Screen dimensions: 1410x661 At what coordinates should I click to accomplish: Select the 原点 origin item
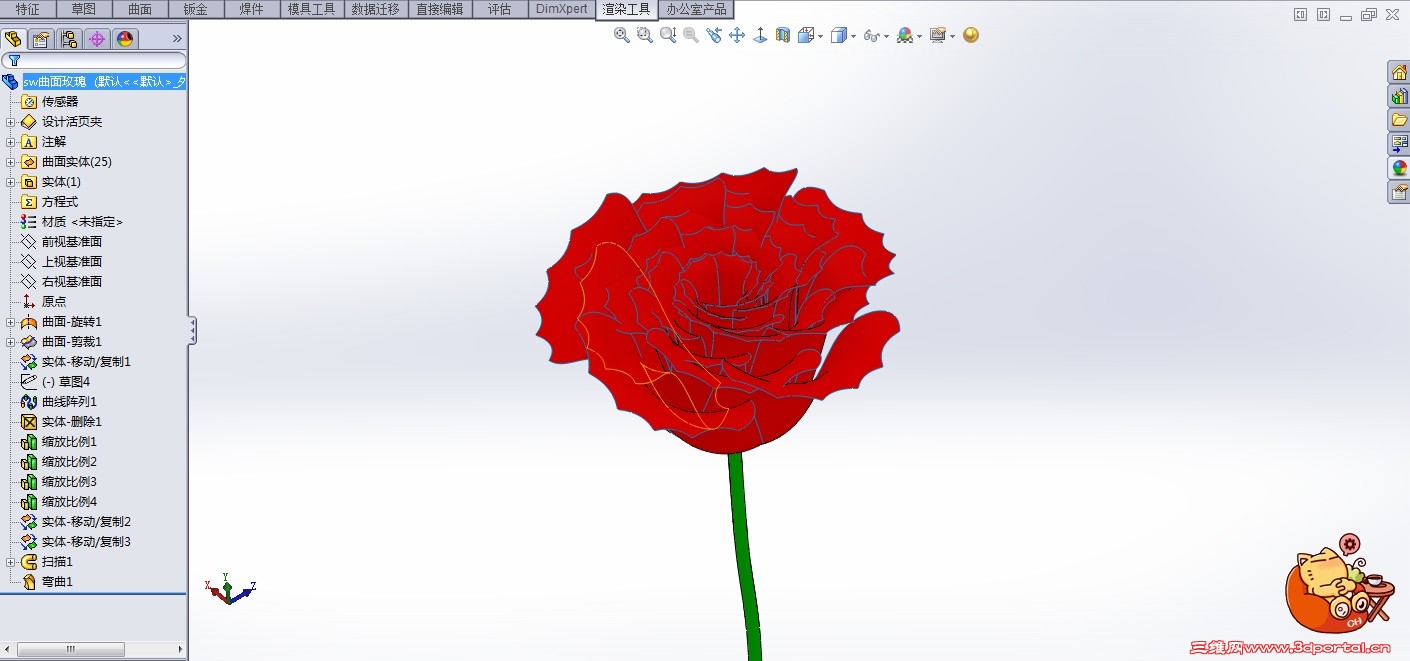tap(54, 302)
